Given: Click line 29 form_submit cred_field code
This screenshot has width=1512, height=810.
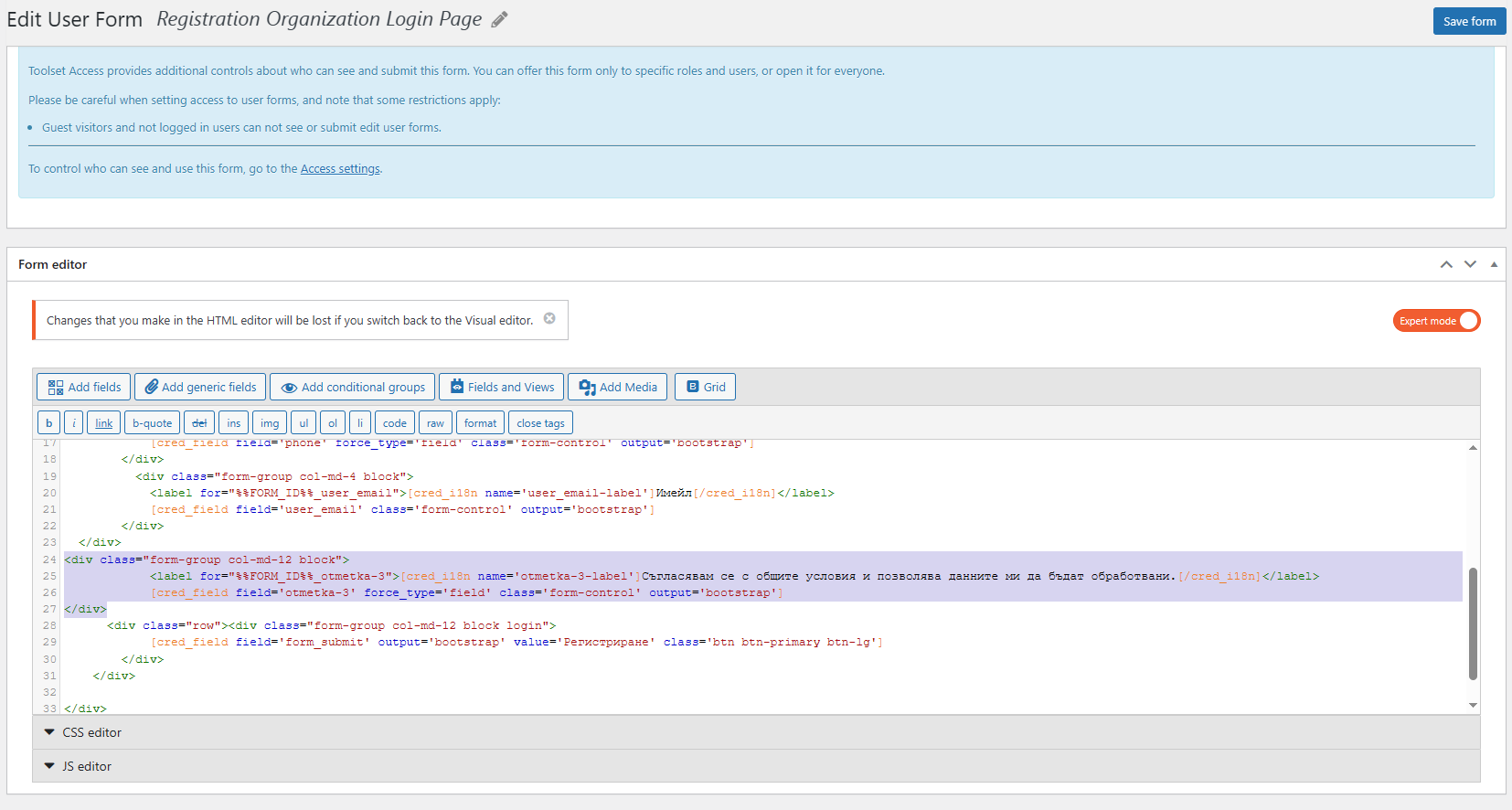Looking at the screenshot, I should (x=516, y=642).
